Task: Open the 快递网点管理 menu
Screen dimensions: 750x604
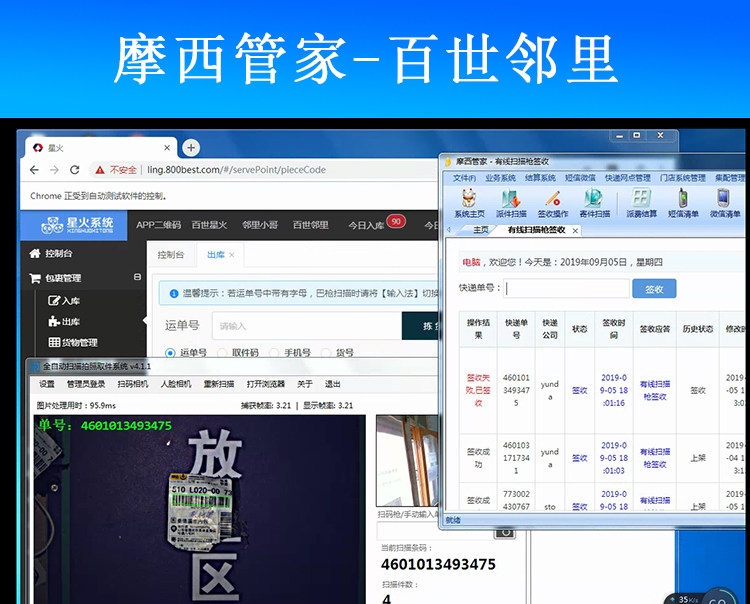Action: 628,178
